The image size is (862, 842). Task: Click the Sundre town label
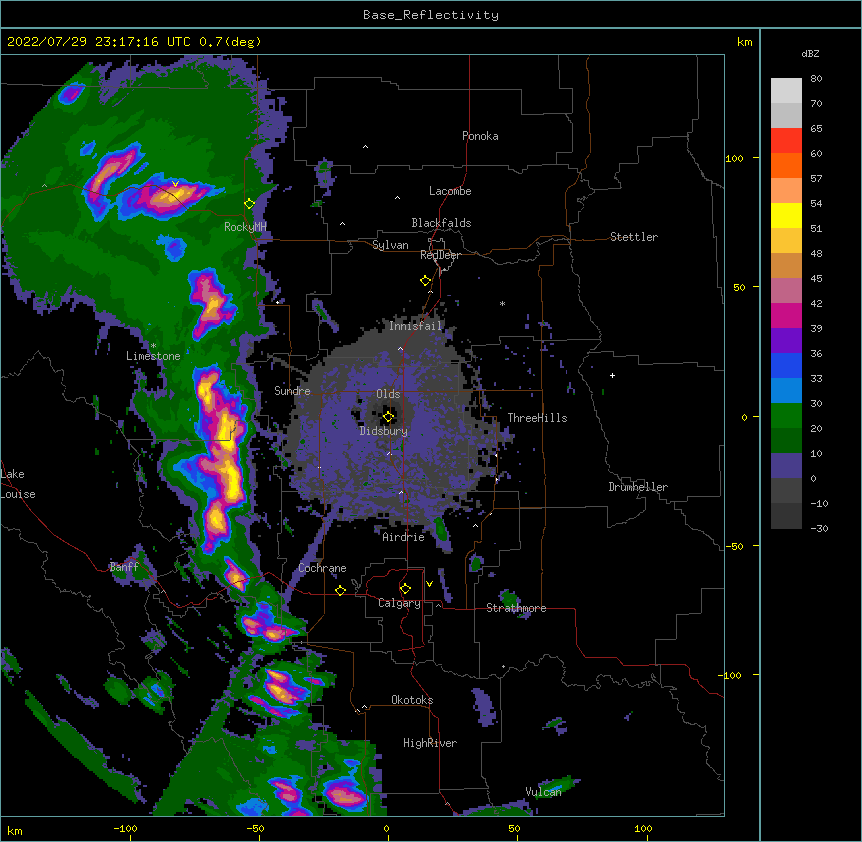tap(292, 391)
